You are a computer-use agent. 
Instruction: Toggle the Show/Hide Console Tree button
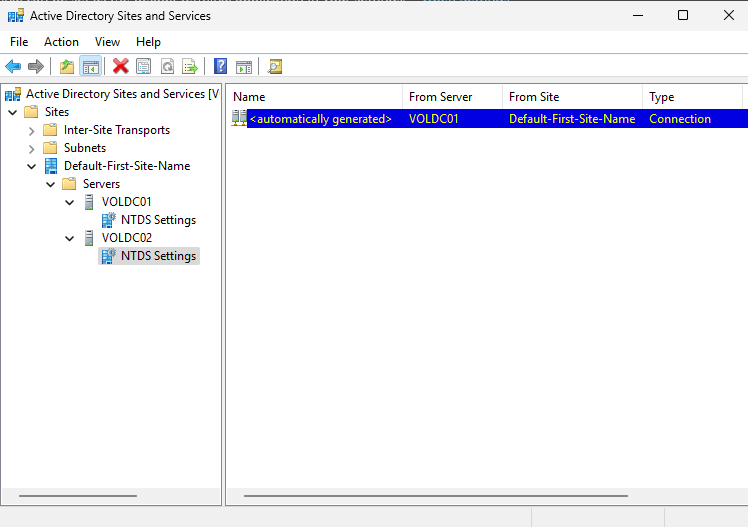pos(90,67)
